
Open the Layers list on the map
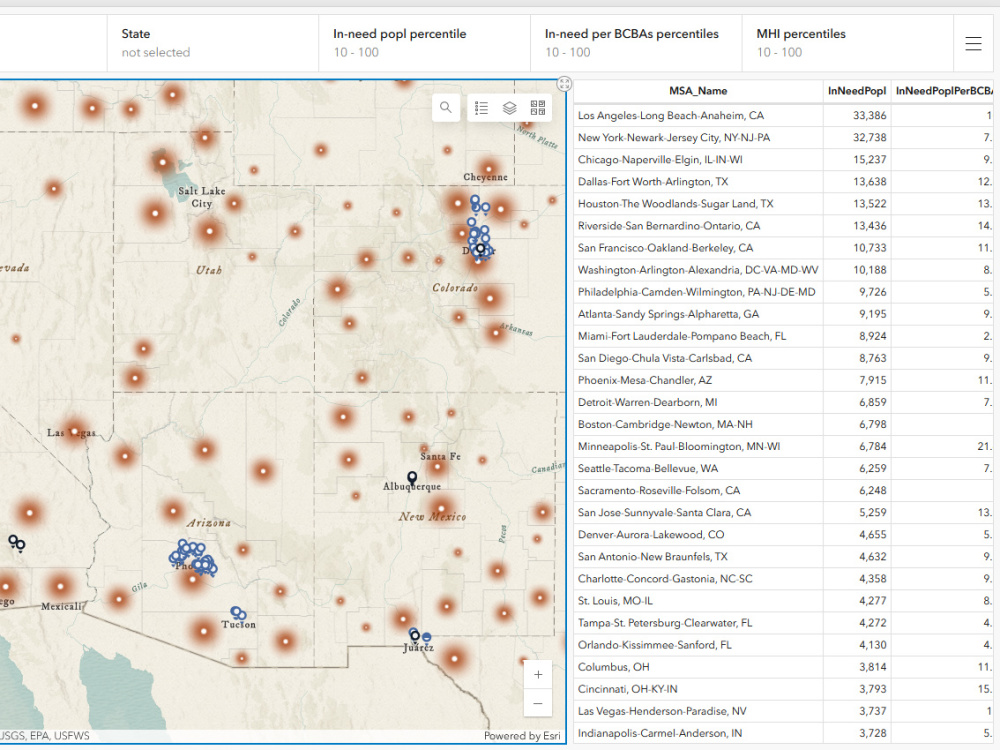510,107
